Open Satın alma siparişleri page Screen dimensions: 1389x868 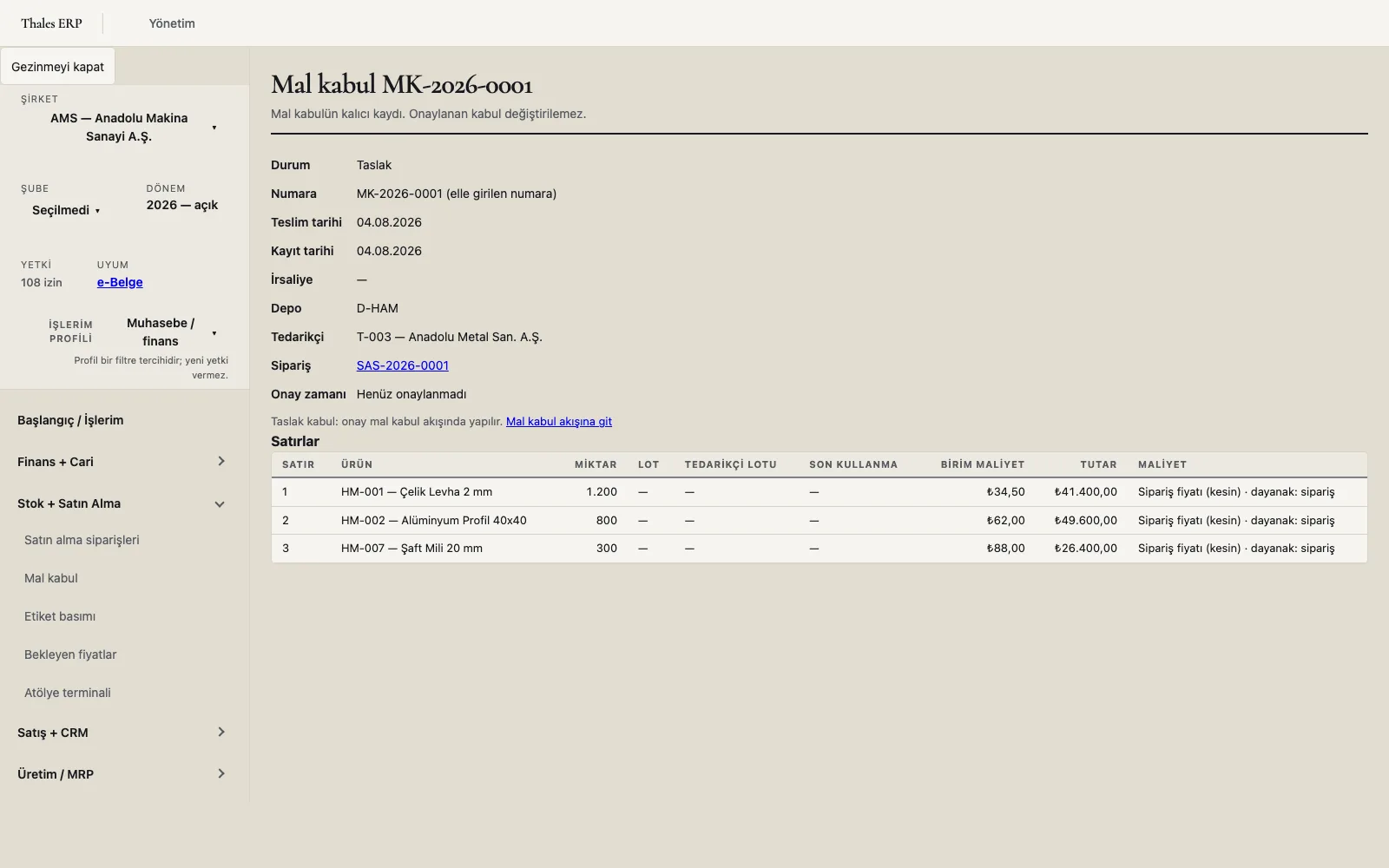(82, 540)
